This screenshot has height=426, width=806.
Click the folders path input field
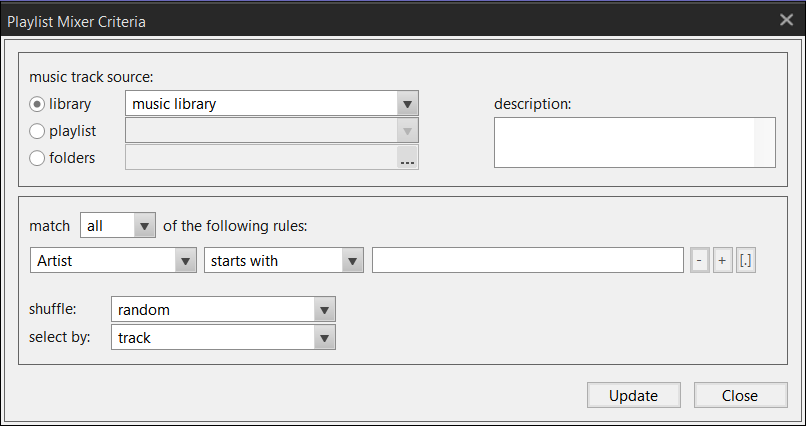coord(260,158)
